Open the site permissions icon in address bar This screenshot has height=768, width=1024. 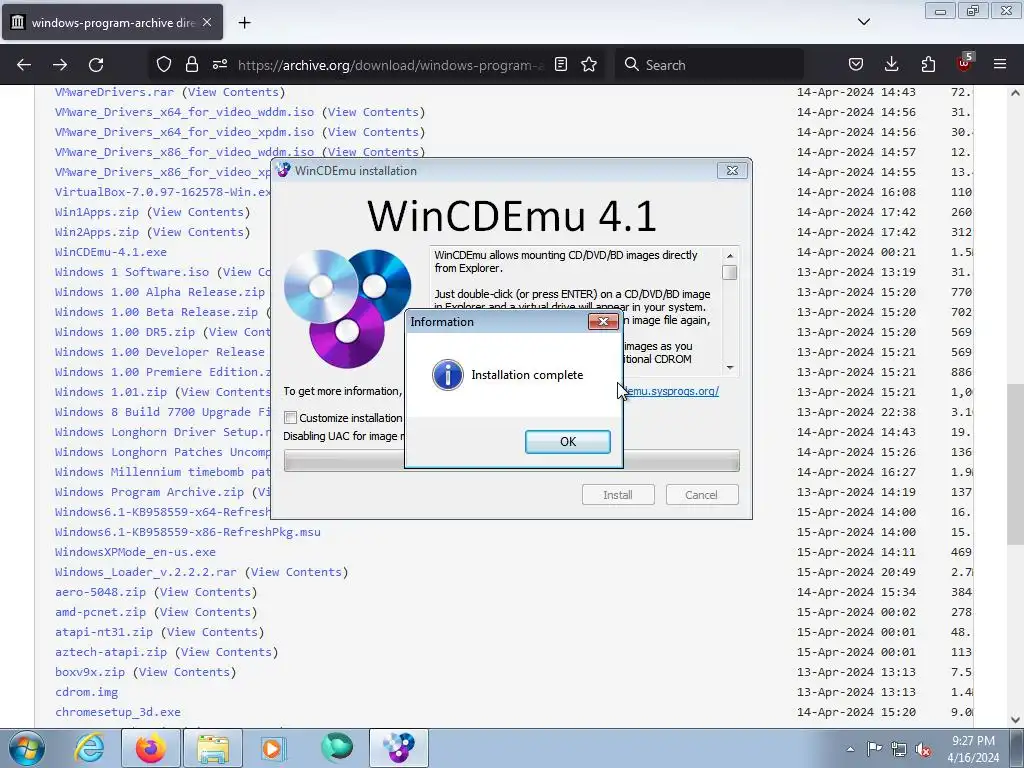point(219,64)
